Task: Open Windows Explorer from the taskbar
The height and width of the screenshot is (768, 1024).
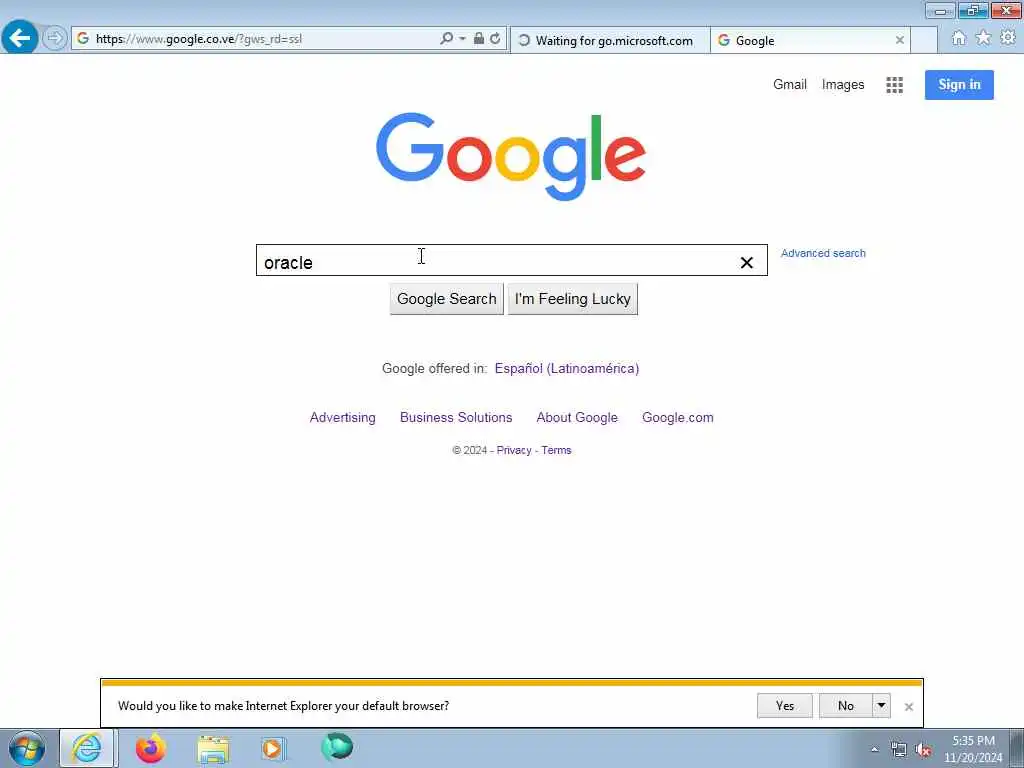Action: click(213, 748)
